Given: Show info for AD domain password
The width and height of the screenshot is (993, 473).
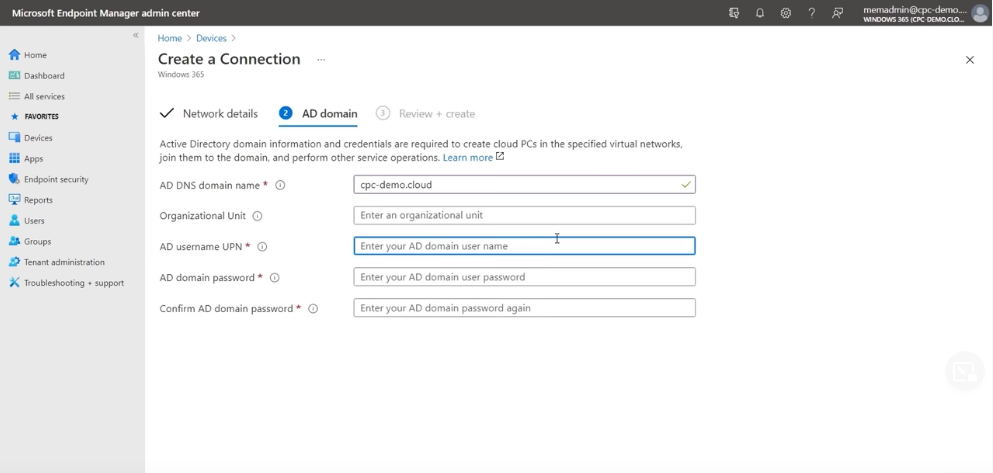Looking at the screenshot, I should click(x=274, y=277).
